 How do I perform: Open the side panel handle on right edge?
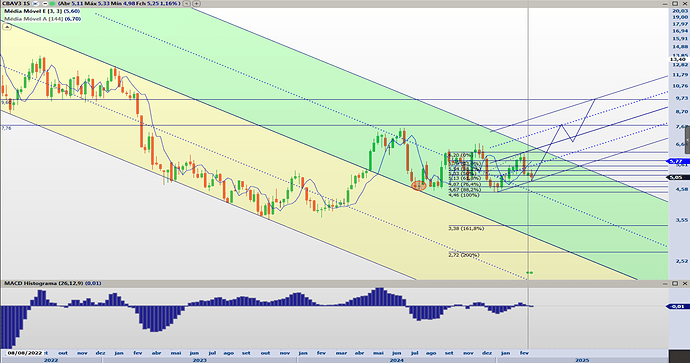point(688,139)
